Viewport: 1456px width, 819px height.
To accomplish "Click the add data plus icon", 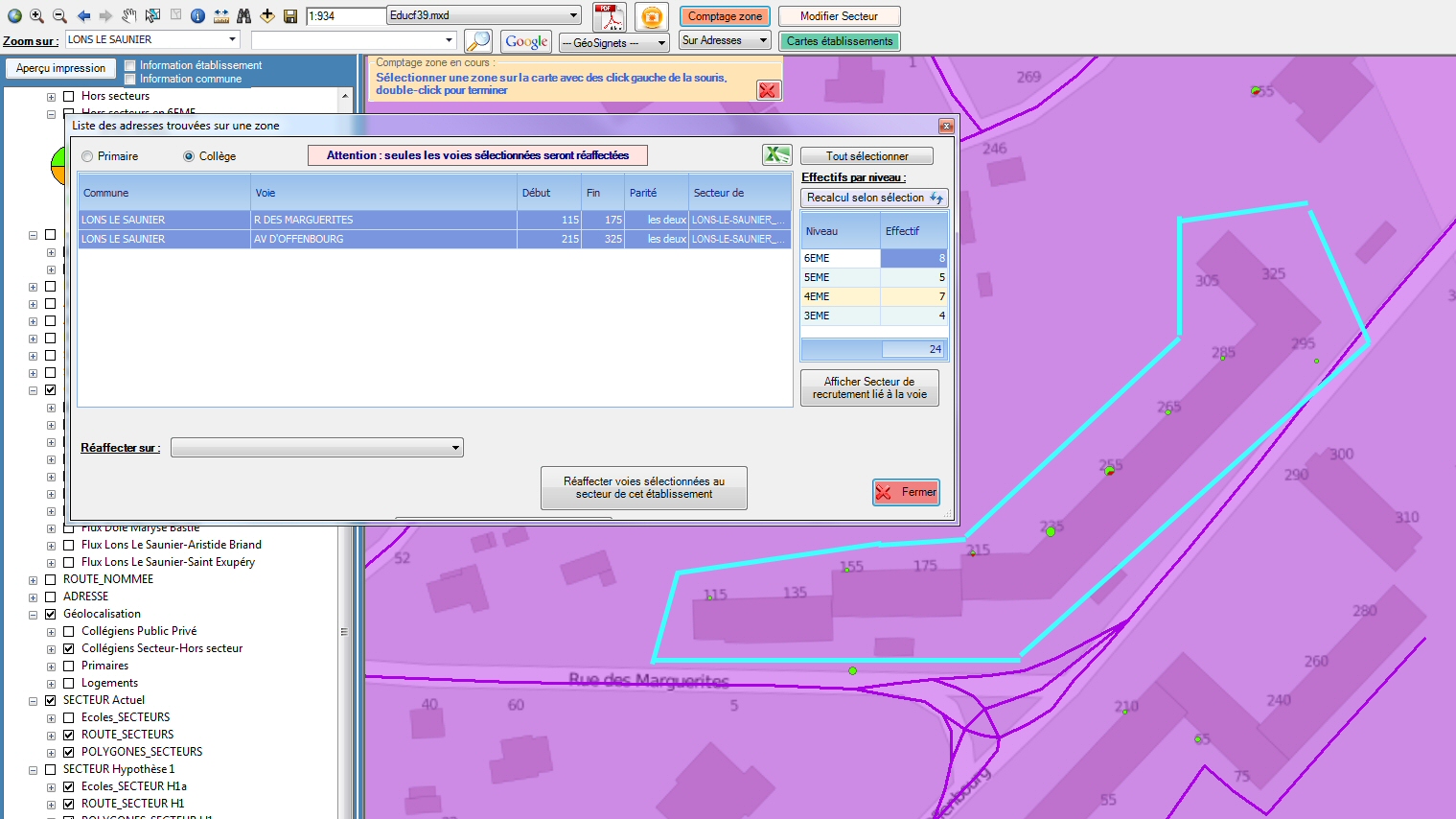I will coord(267,15).
